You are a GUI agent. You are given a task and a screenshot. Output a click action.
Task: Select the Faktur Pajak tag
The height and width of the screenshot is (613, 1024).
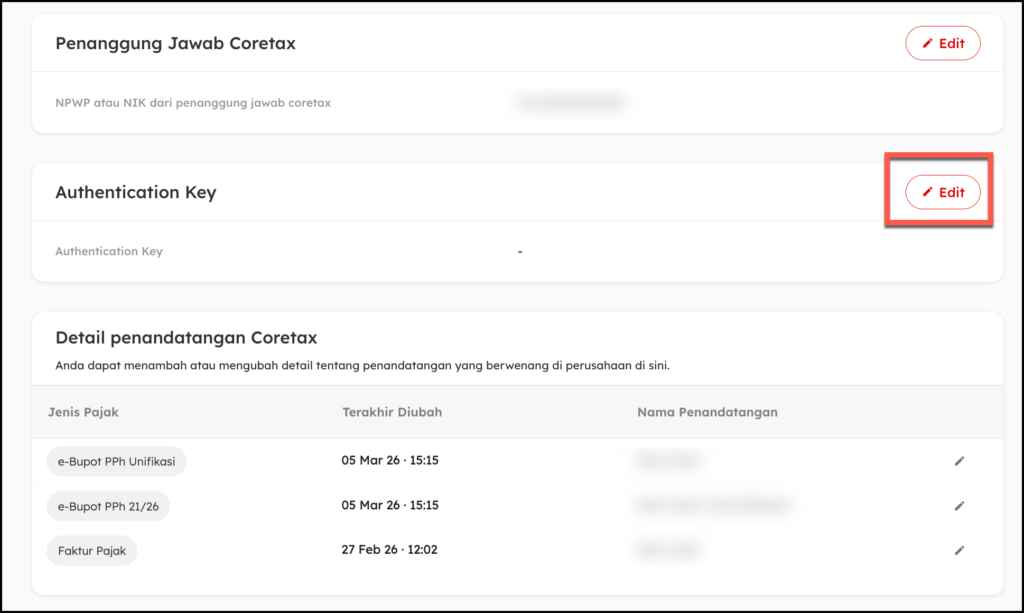[92, 550]
